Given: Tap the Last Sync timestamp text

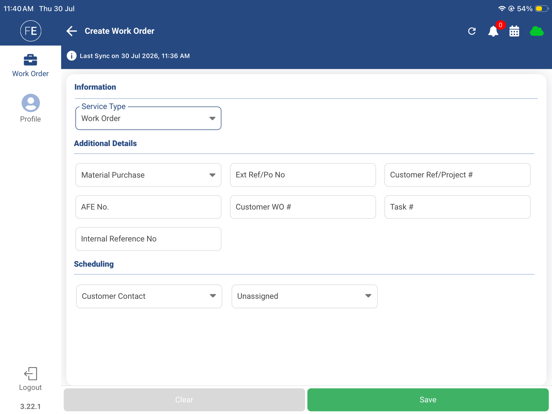Looking at the screenshot, I should 135,56.
